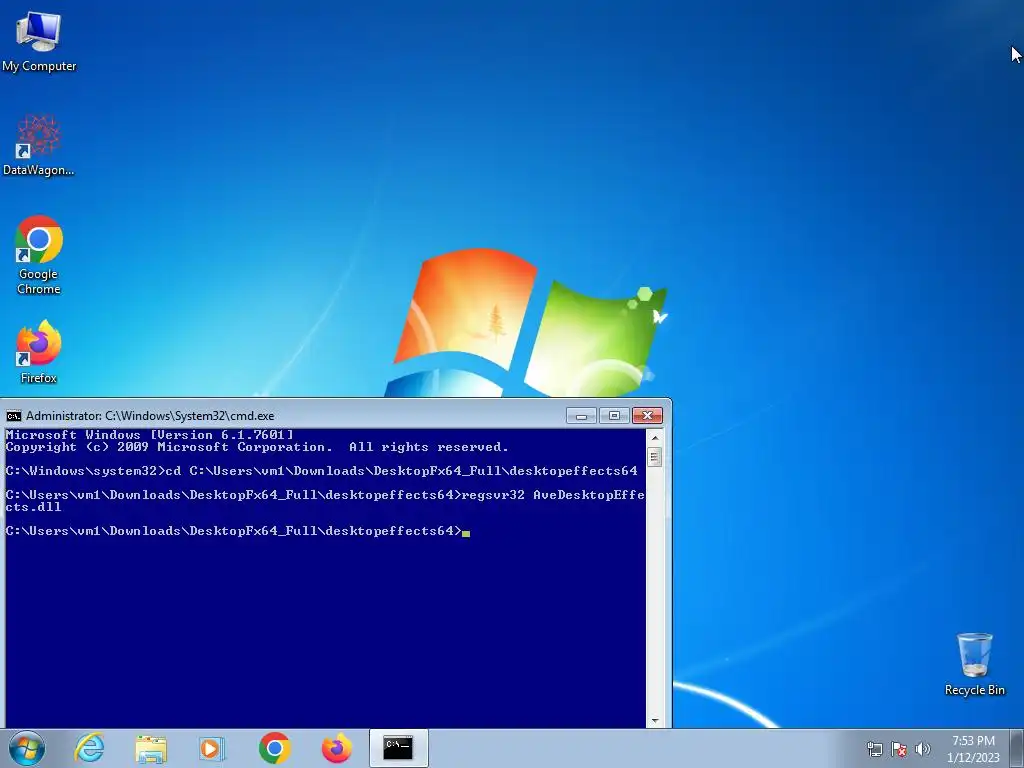Image resolution: width=1024 pixels, height=768 pixels.
Task: Open the cmd window system menu icon
Action: click(13, 416)
